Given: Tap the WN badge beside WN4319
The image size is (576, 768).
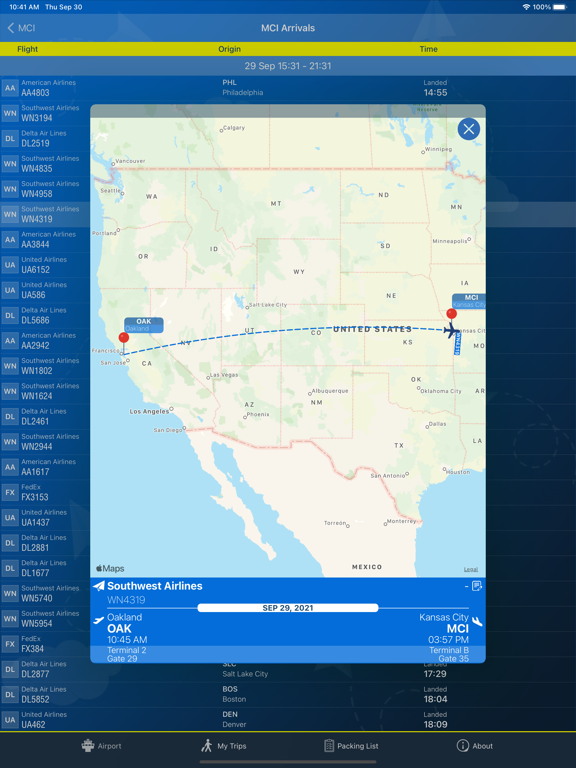Looking at the screenshot, I should [x=10, y=215].
